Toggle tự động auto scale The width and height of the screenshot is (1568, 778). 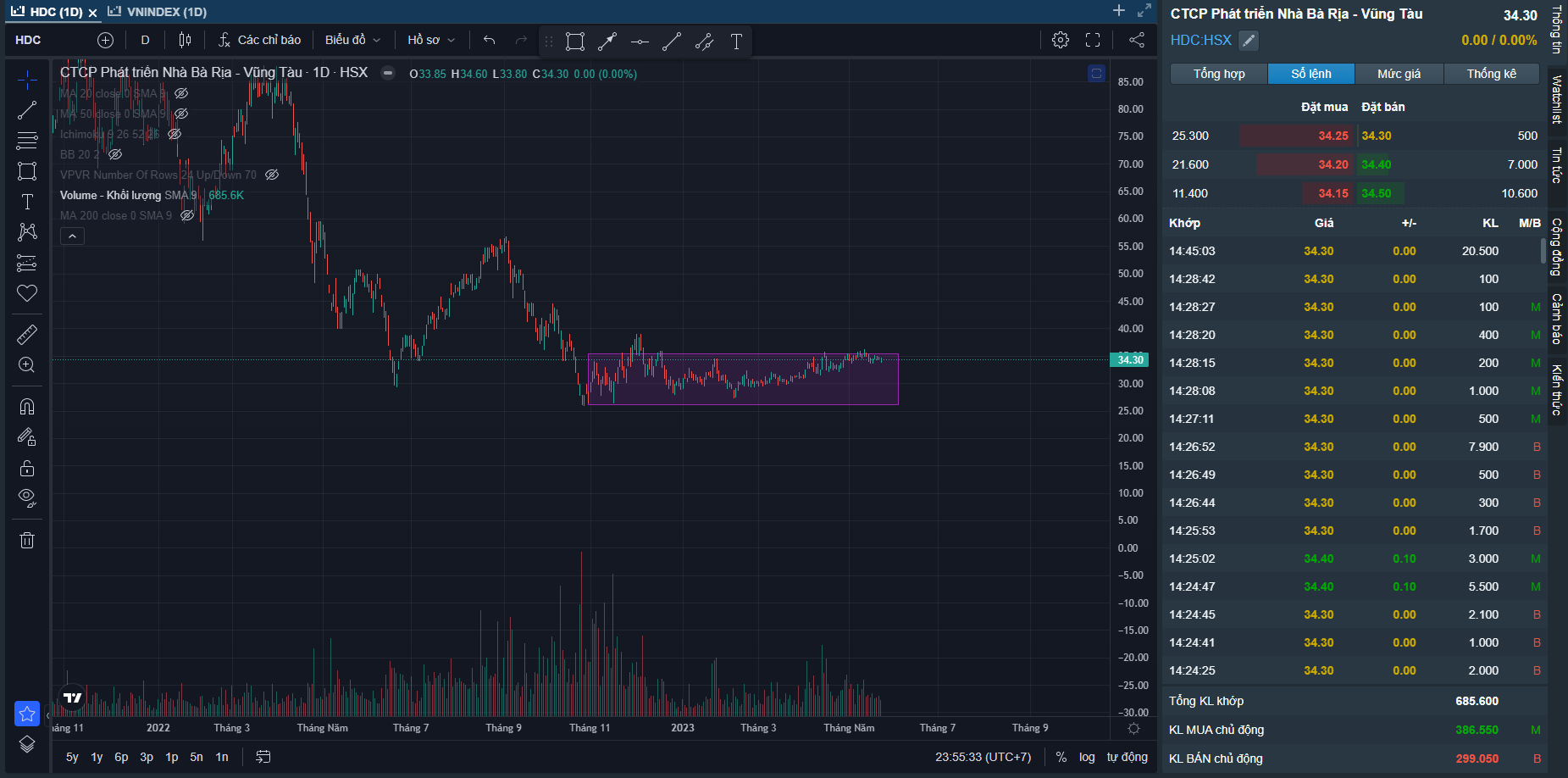click(x=1128, y=757)
